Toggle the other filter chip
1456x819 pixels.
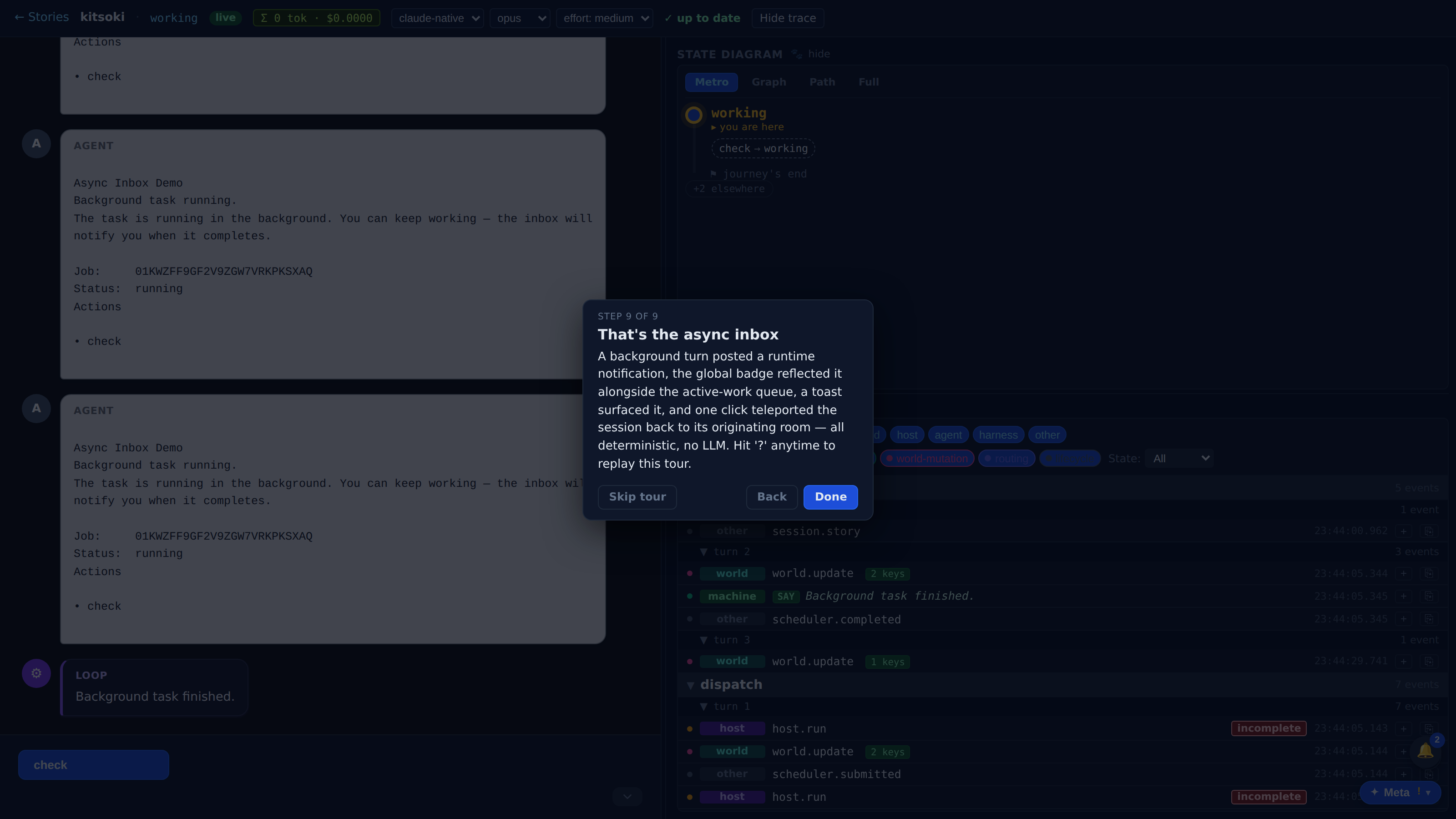coord(1047,435)
